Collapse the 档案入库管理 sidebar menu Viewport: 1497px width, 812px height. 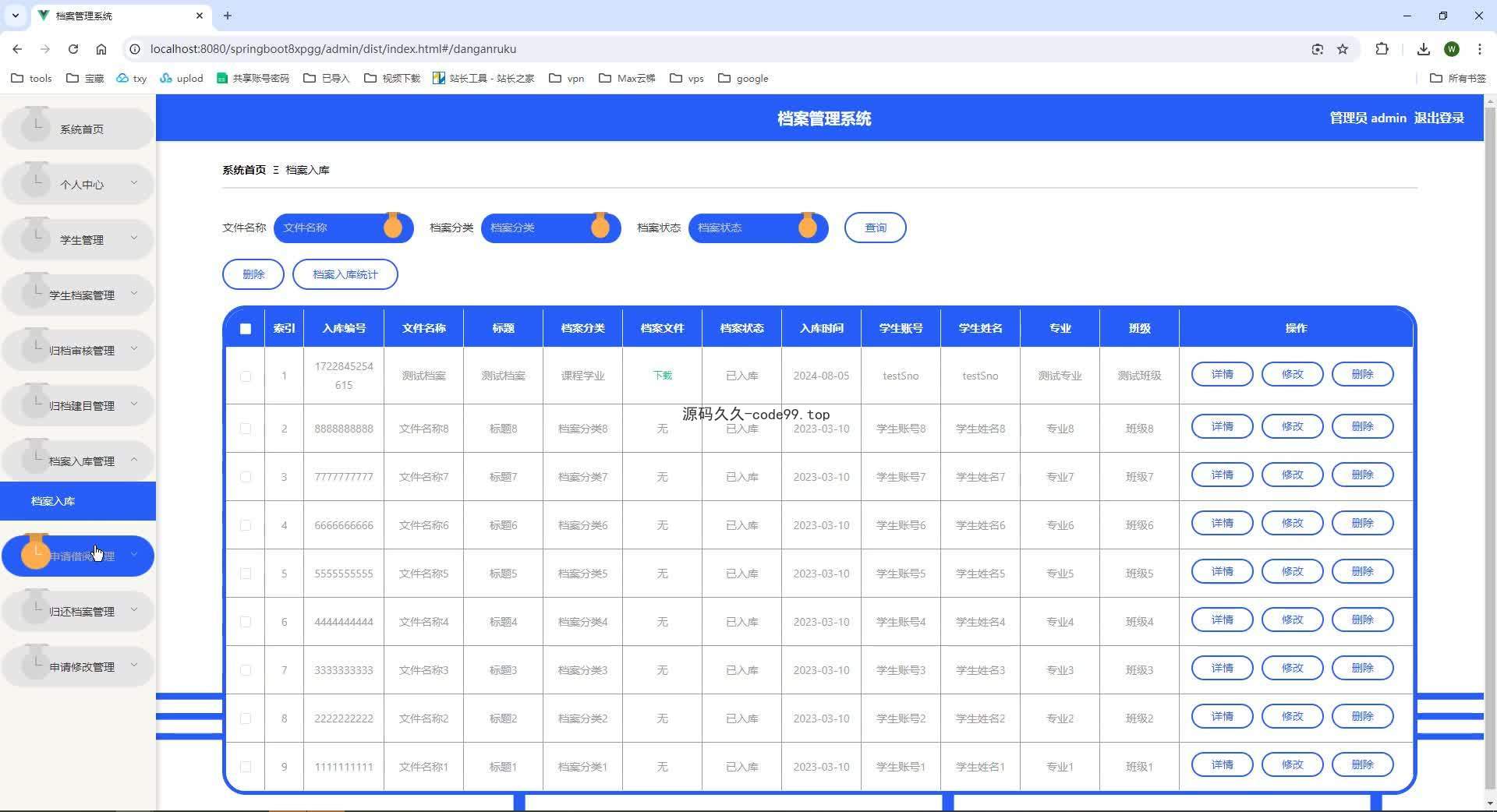click(x=78, y=461)
